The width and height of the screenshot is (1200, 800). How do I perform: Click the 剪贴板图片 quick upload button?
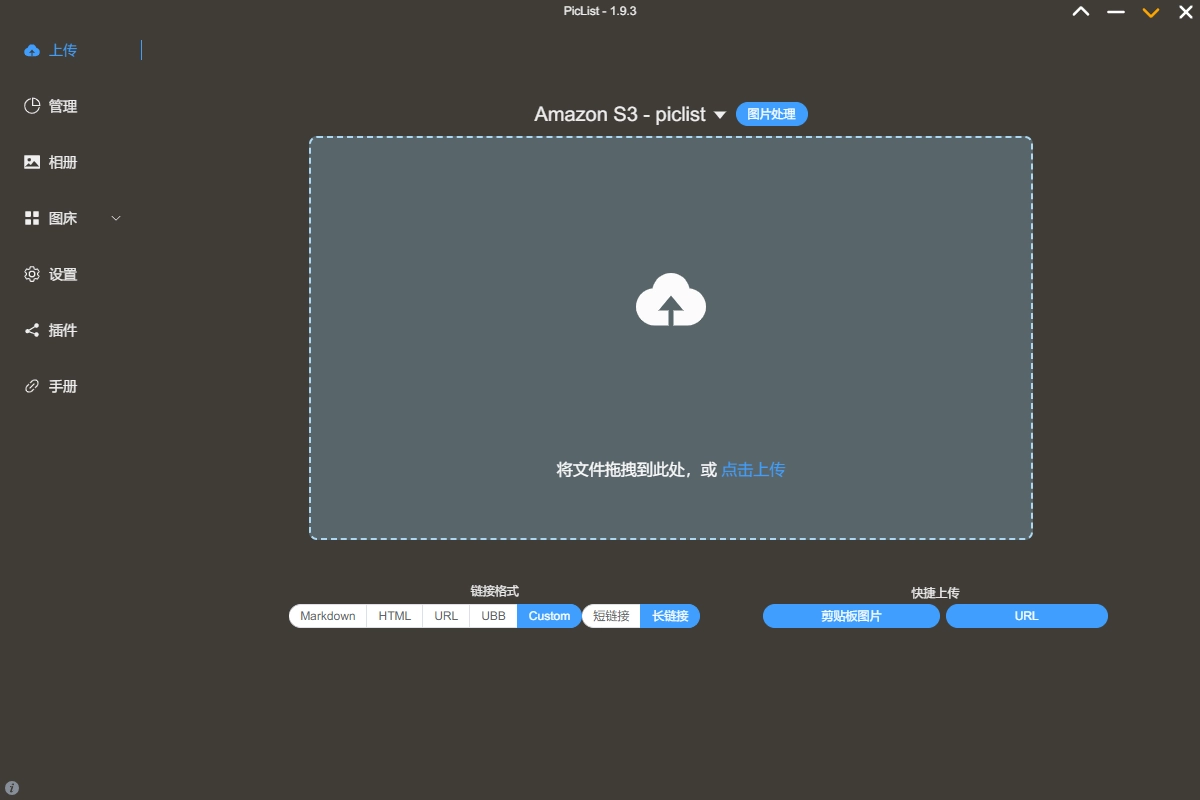pyautogui.click(x=851, y=616)
